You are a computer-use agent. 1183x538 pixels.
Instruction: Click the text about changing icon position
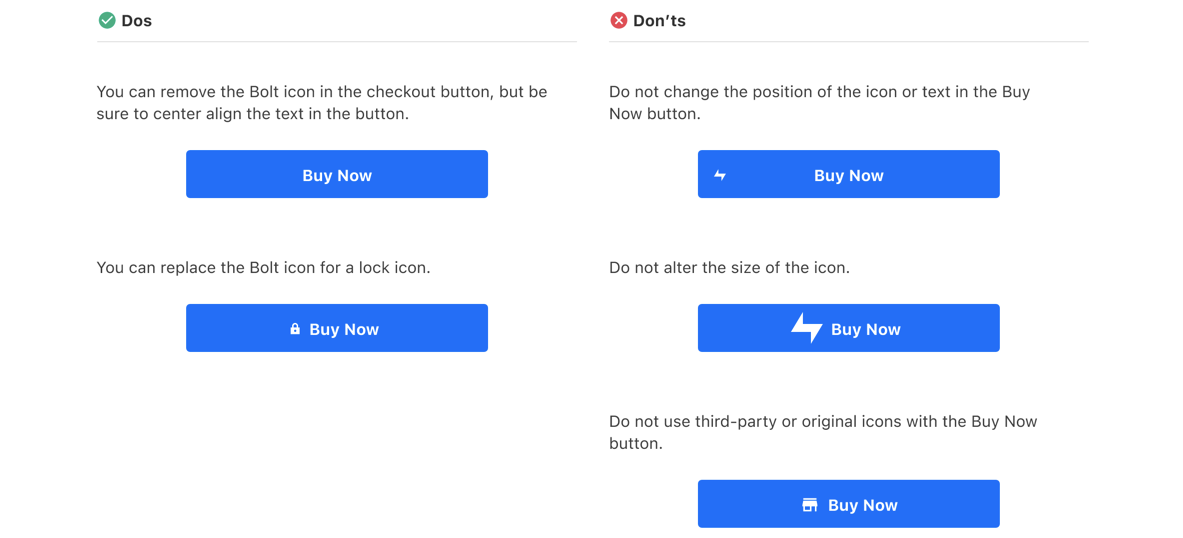point(819,104)
